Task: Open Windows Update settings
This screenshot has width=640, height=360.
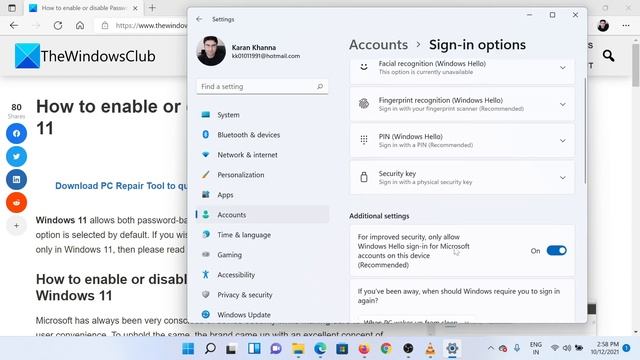Action: tap(262, 315)
